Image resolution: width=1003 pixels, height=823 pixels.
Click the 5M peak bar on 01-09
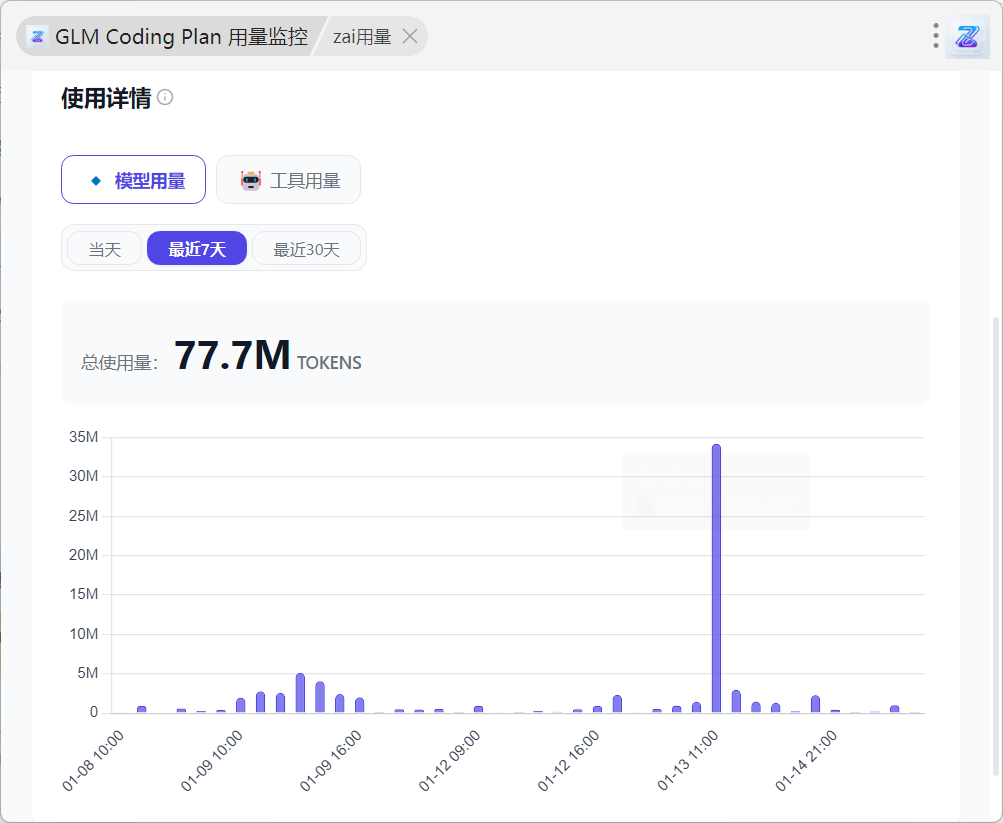tap(300, 693)
